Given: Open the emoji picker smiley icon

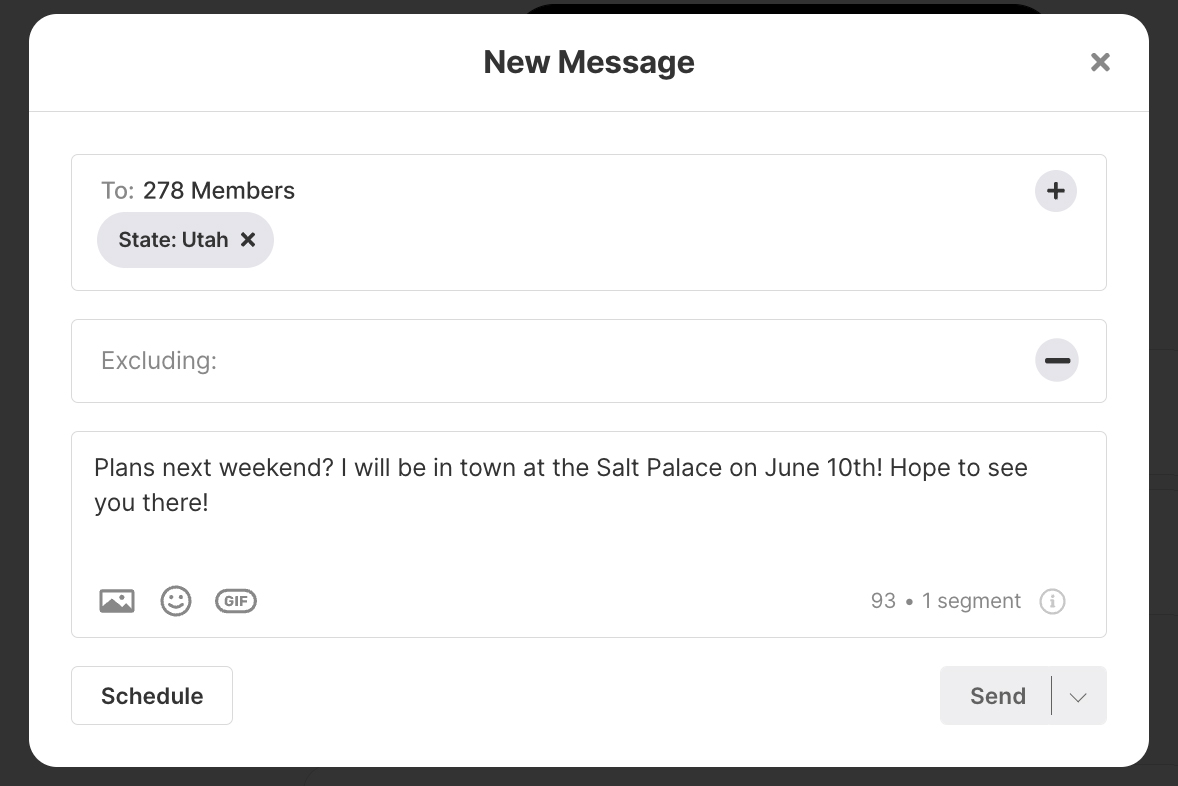Looking at the screenshot, I should [176, 601].
